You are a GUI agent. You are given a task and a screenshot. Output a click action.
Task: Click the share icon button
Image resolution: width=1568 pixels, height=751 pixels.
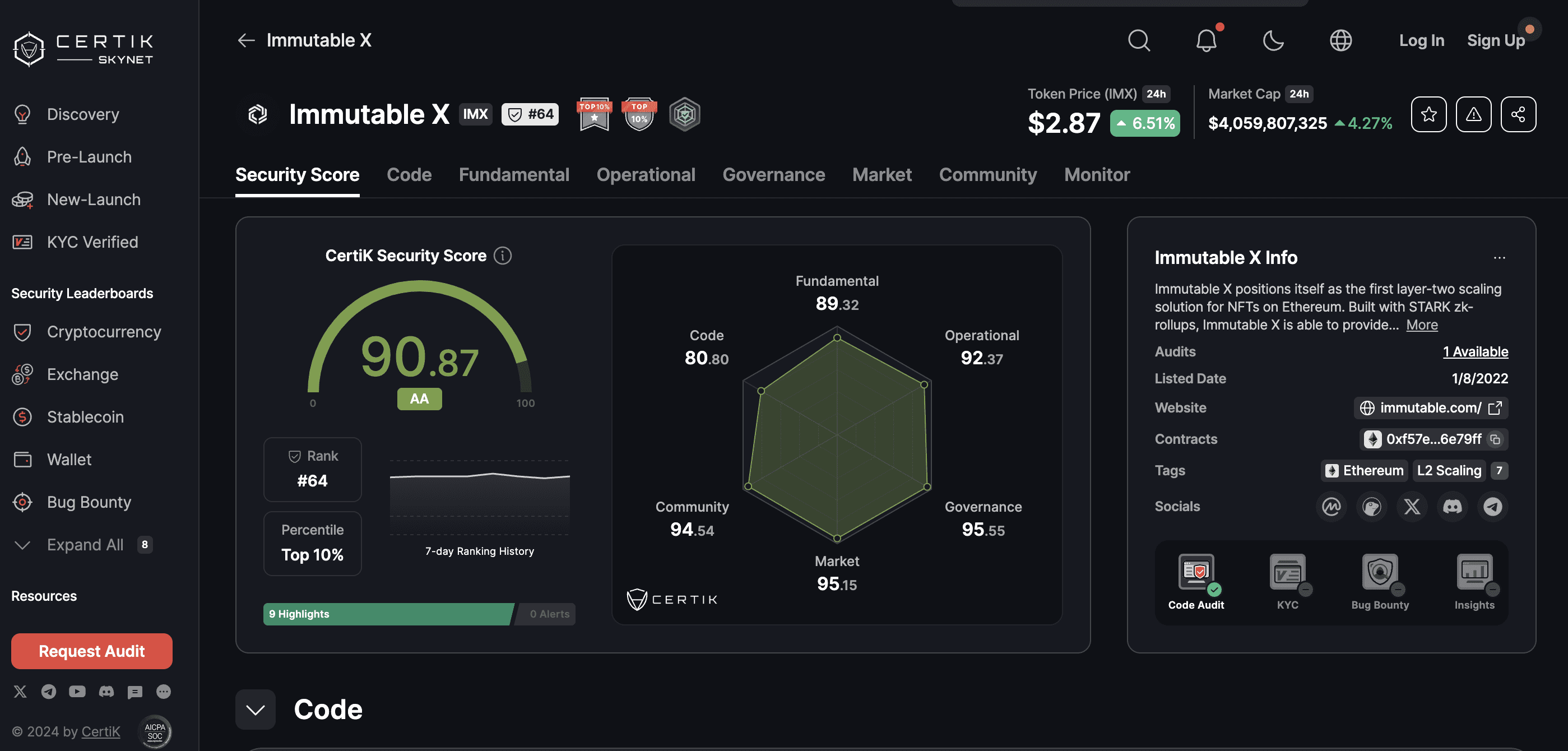click(x=1518, y=114)
